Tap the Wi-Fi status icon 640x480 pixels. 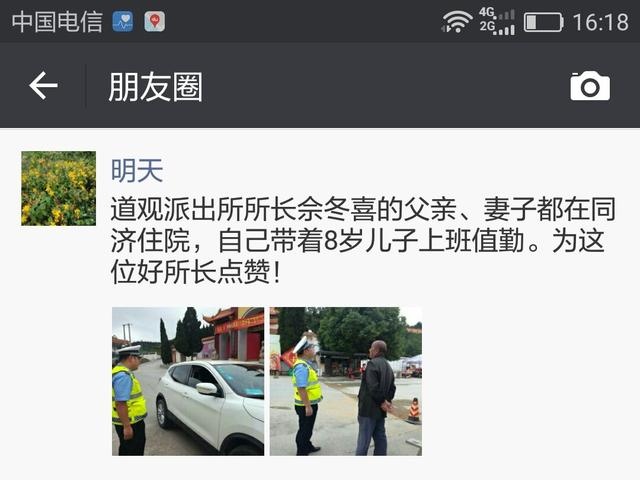tap(457, 22)
